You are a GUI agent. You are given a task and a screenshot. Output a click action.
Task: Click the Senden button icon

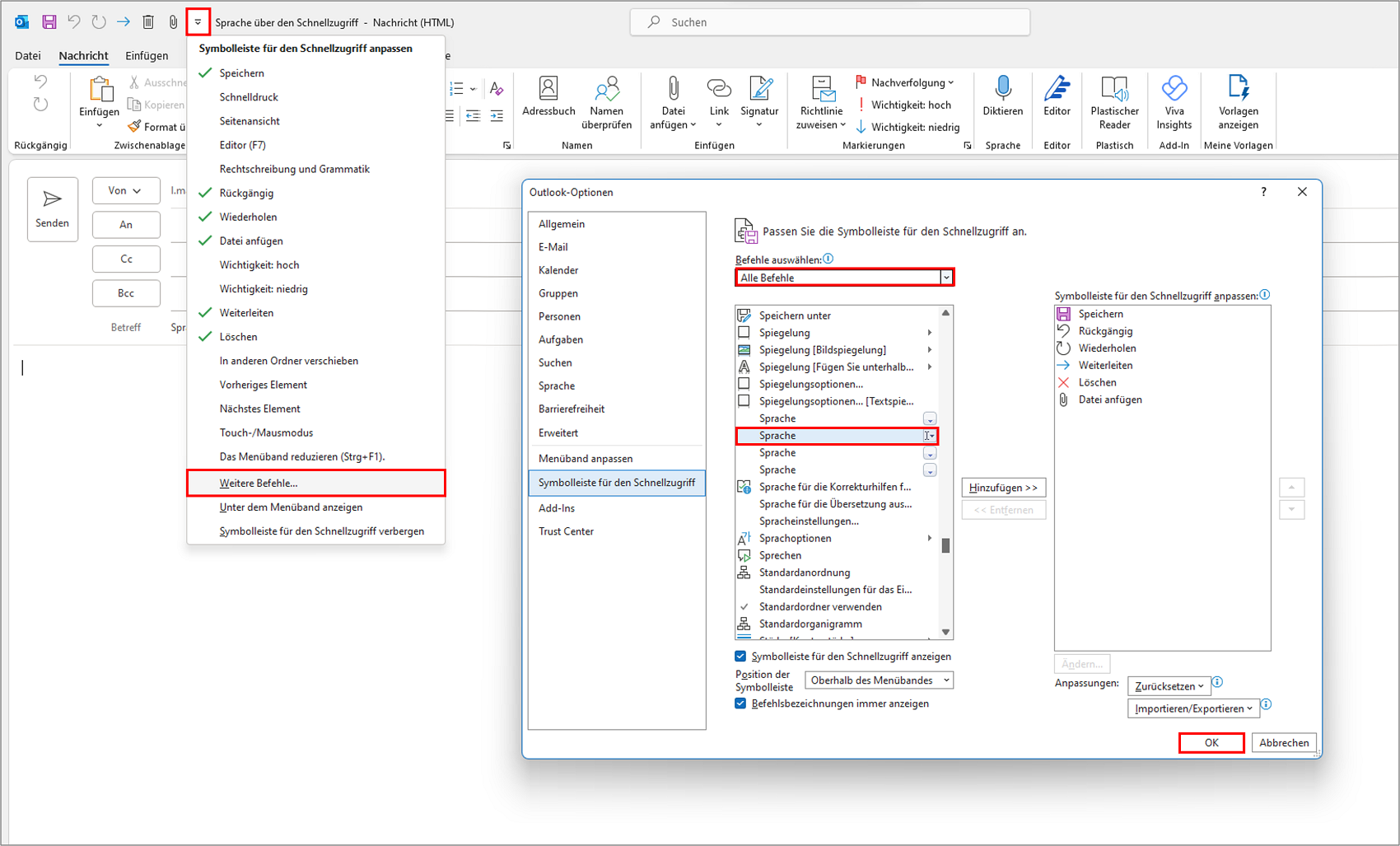coord(52,199)
